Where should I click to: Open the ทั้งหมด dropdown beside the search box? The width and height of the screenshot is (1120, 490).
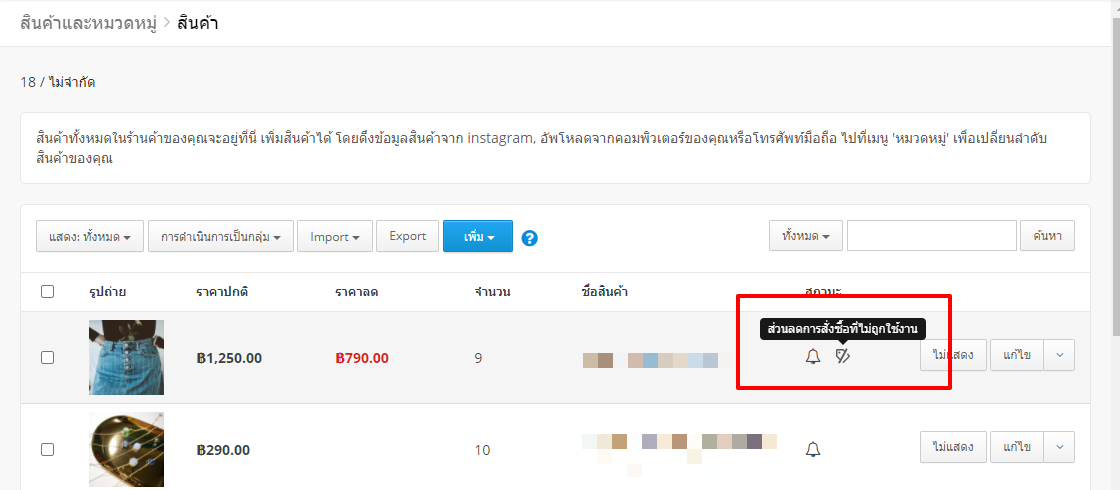[806, 236]
